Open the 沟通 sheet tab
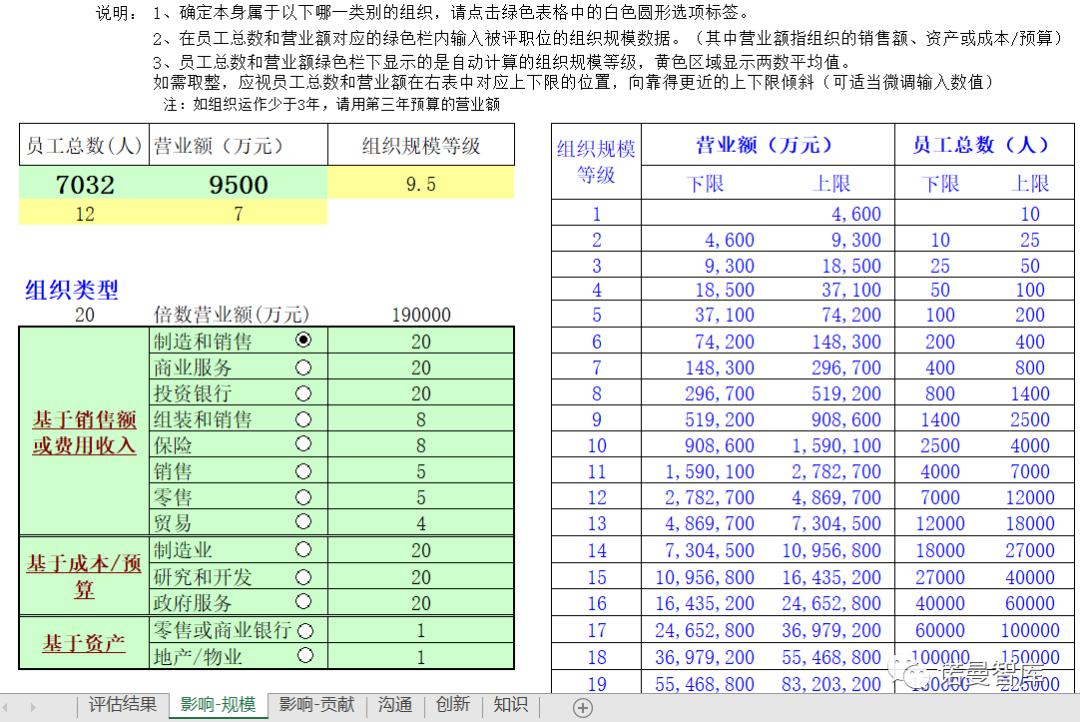 click(x=395, y=705)
